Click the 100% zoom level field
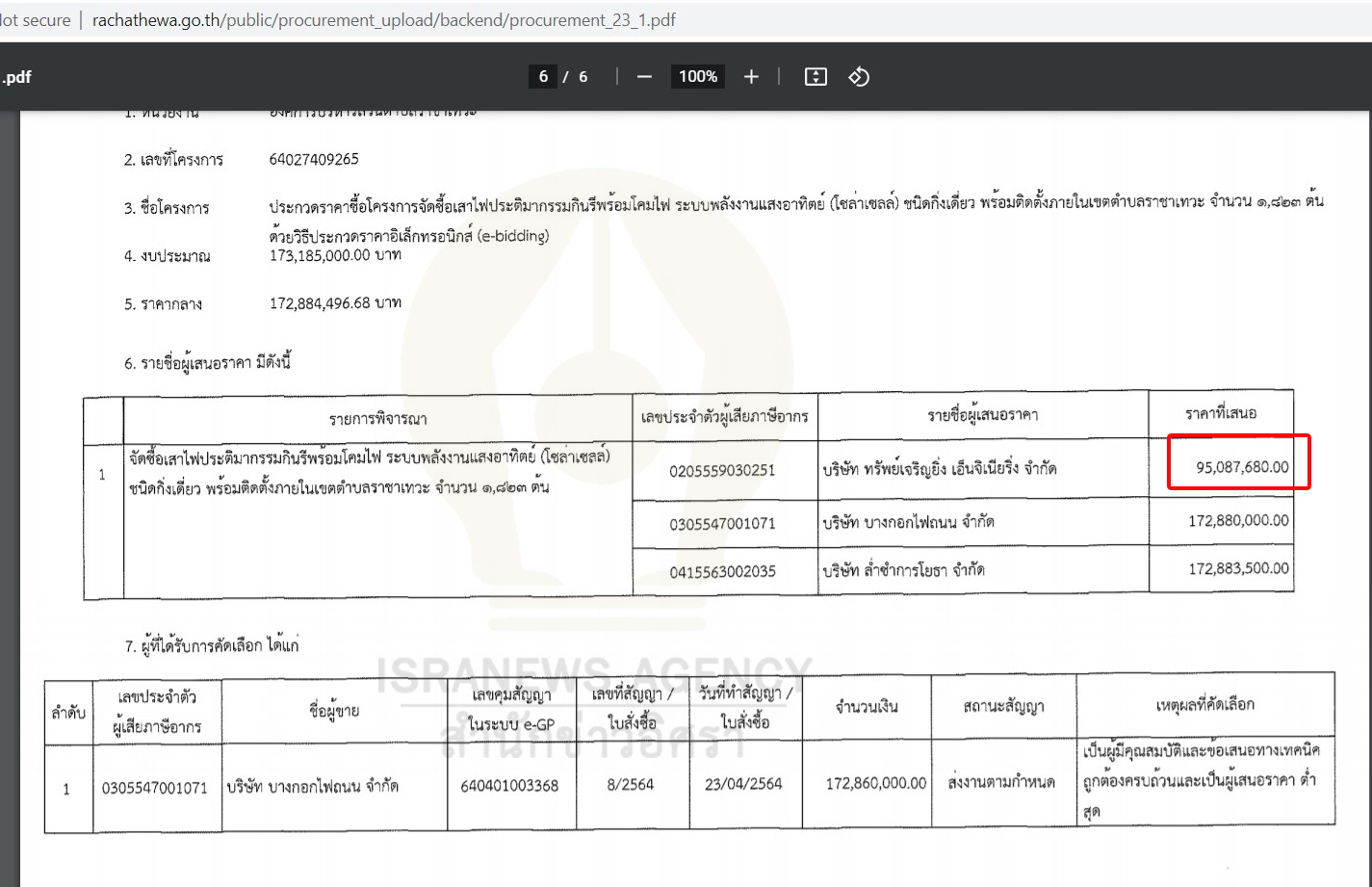1372x887 pixels. [697, 77]
